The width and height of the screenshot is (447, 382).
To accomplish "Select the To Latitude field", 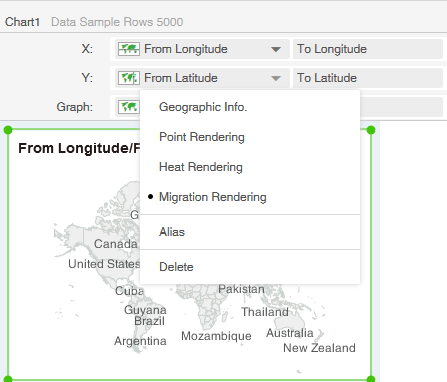I will click(368, 78).
